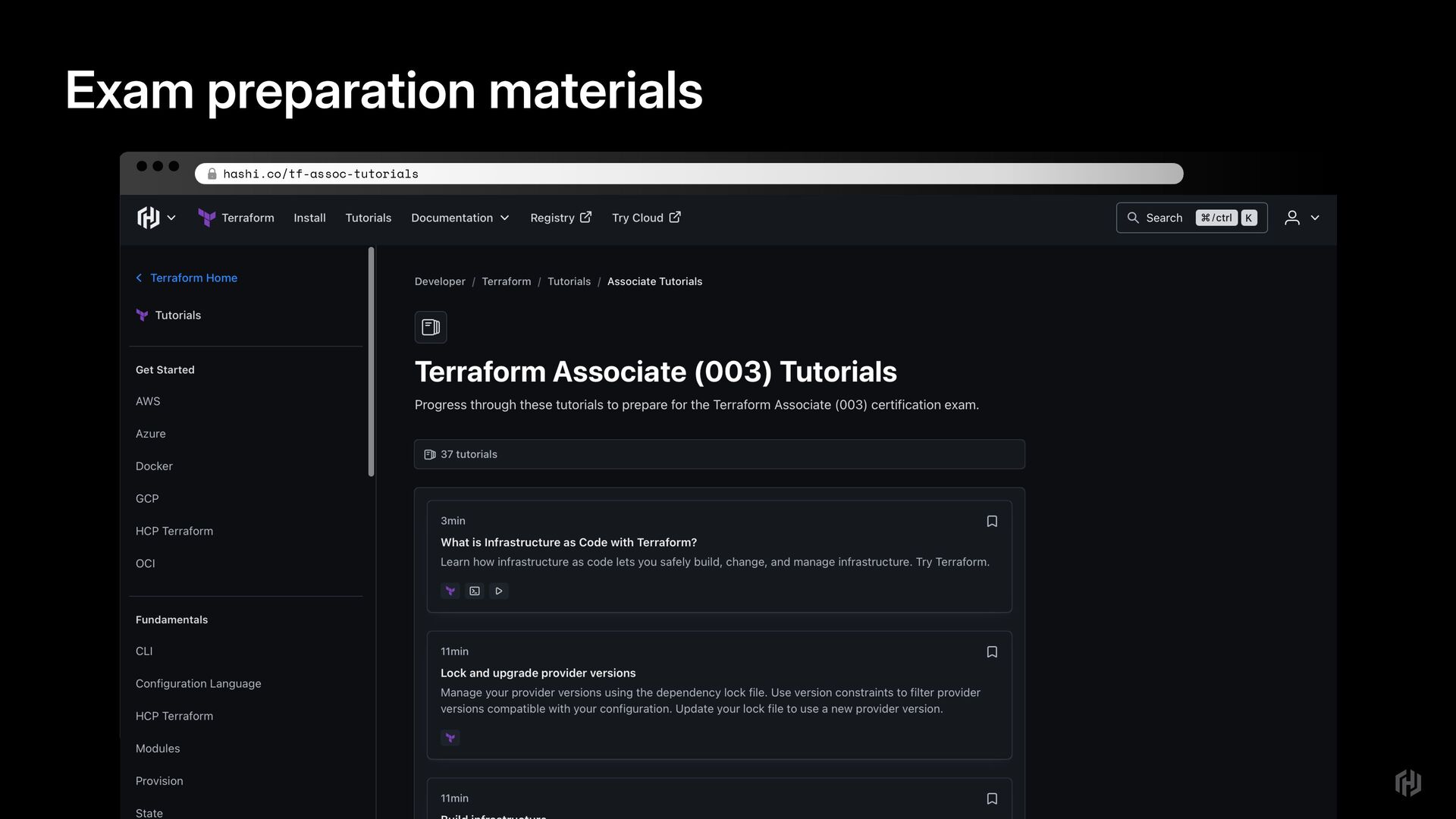Click the video play badge icon

pos(499,591)
